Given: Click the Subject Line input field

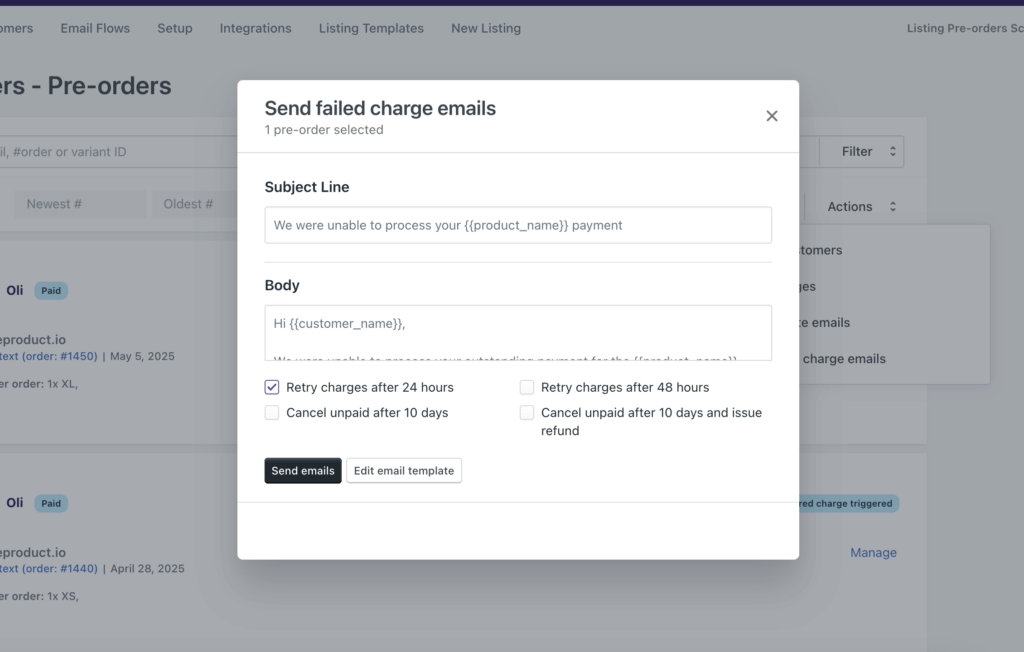Looking at the screenshot, I should [518, 225].
